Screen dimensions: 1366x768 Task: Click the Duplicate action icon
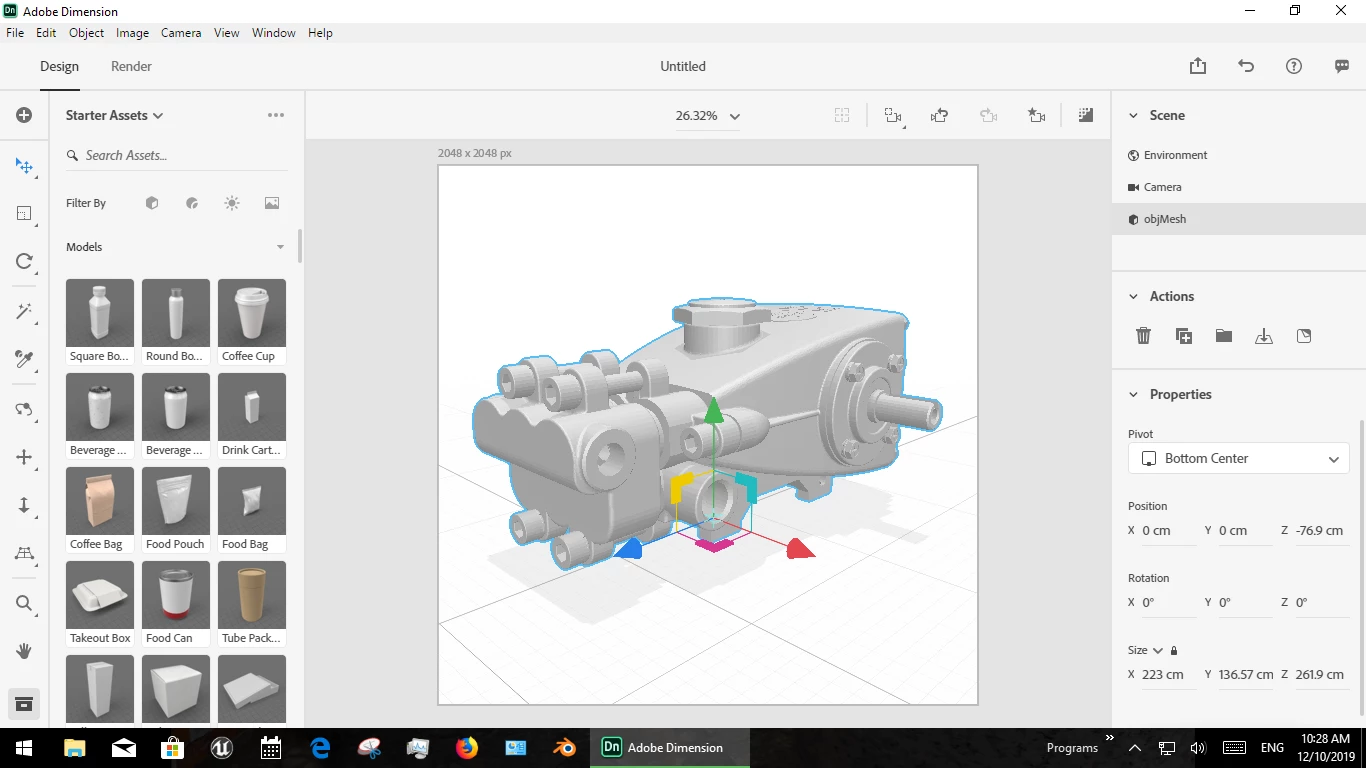click(1184, 336)
